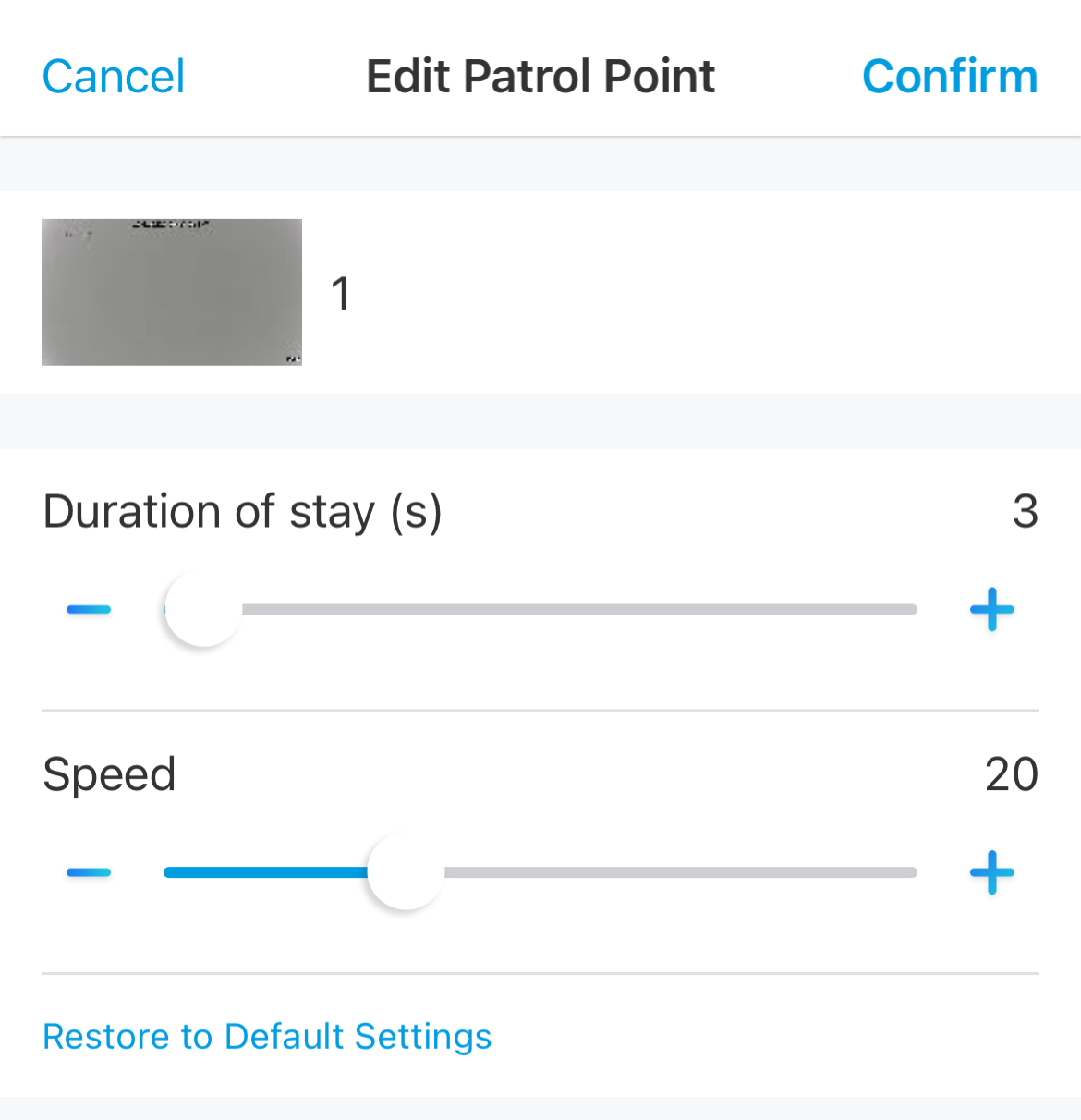This screenshot has height=1120, width=1081.
Task: Tap the "Speed" label
Action: click(x=109, y=775)
